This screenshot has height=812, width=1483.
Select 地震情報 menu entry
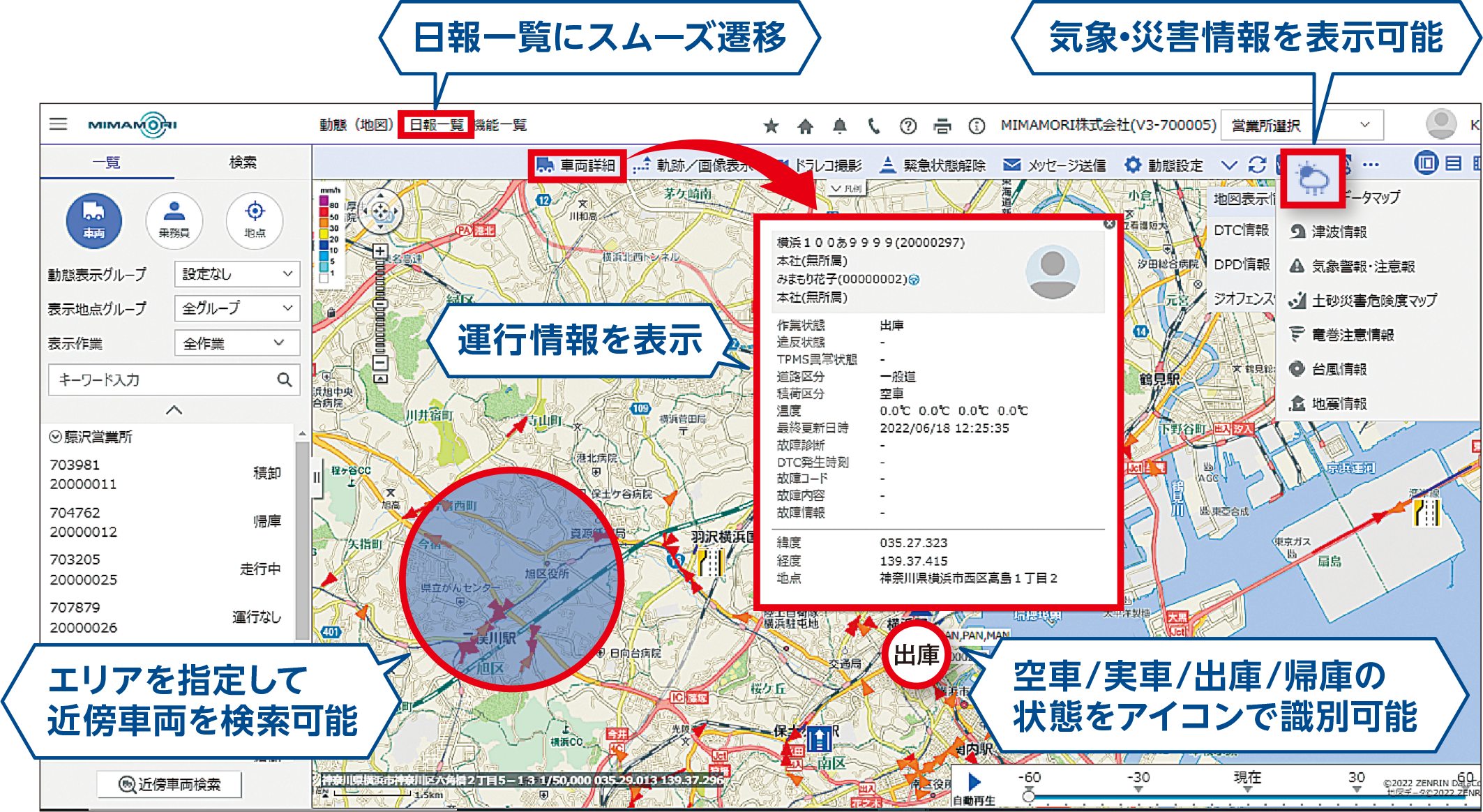click(1328, 403)
